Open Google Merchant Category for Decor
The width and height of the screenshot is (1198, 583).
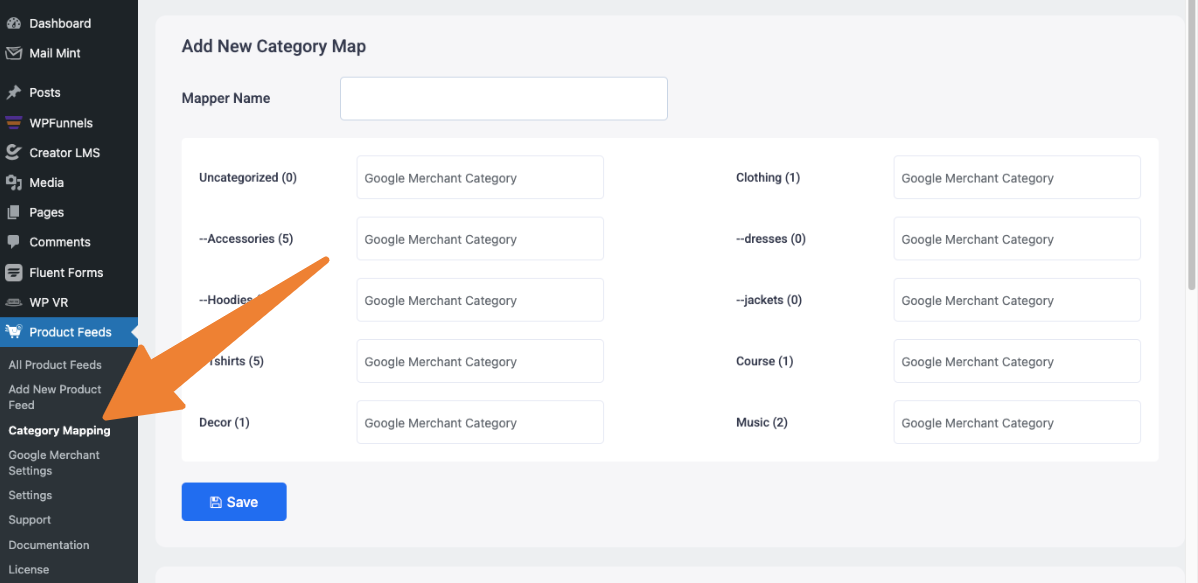tap(480, 423)
